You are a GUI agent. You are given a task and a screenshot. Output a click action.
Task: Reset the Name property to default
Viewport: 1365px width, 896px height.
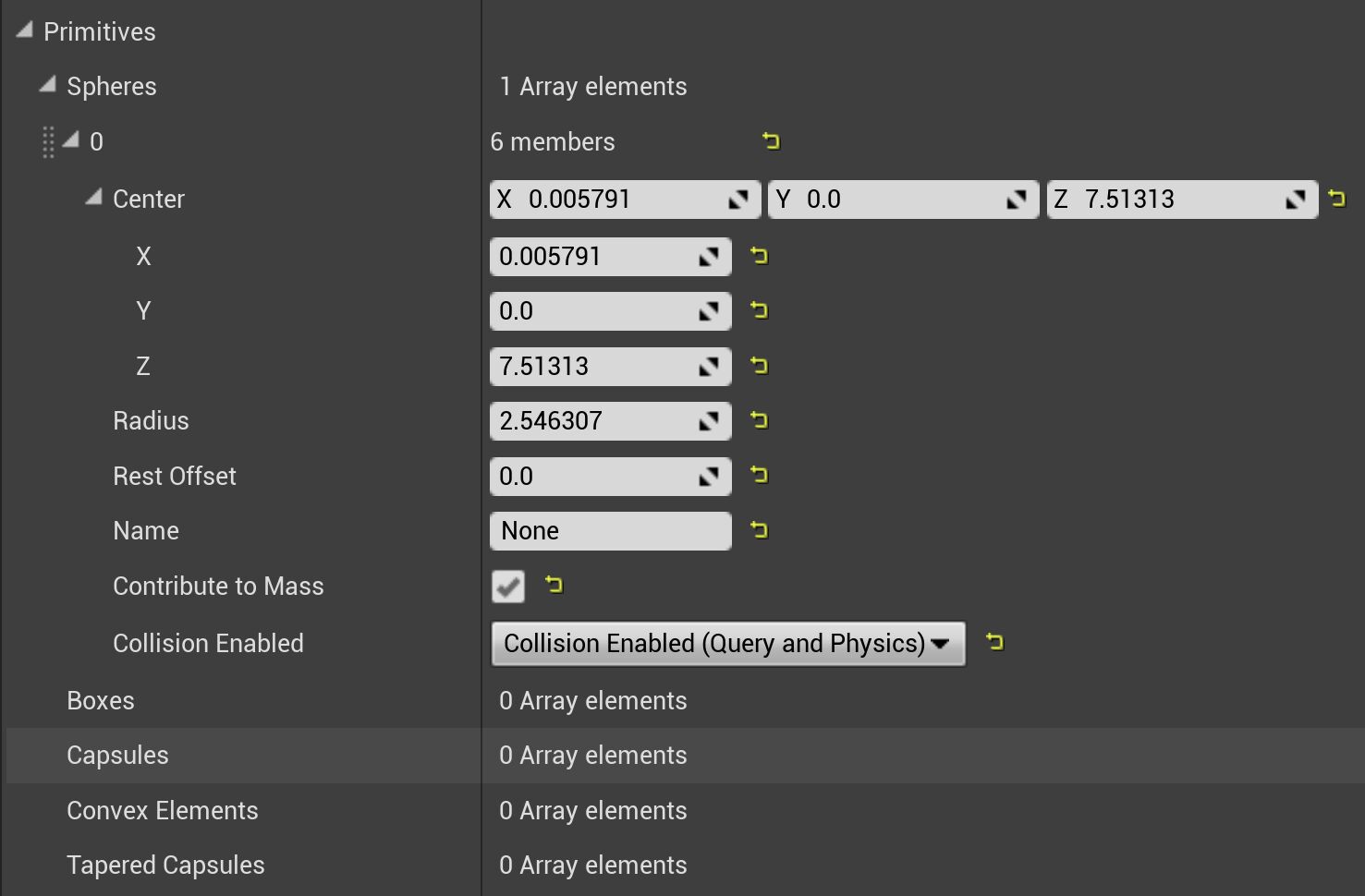pos(759,530)
